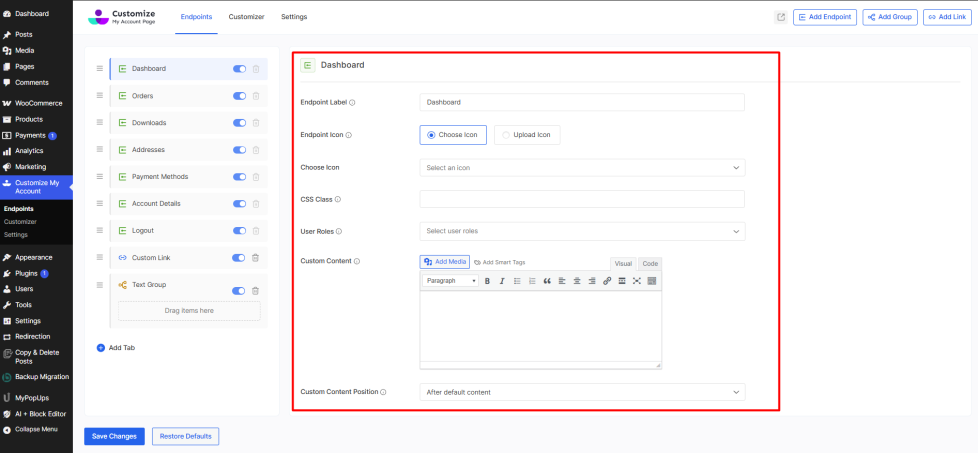Insert a blockquote using the quote icon
Image resolution: width=978 pixels, height=453 pixels.
(547, 281)
